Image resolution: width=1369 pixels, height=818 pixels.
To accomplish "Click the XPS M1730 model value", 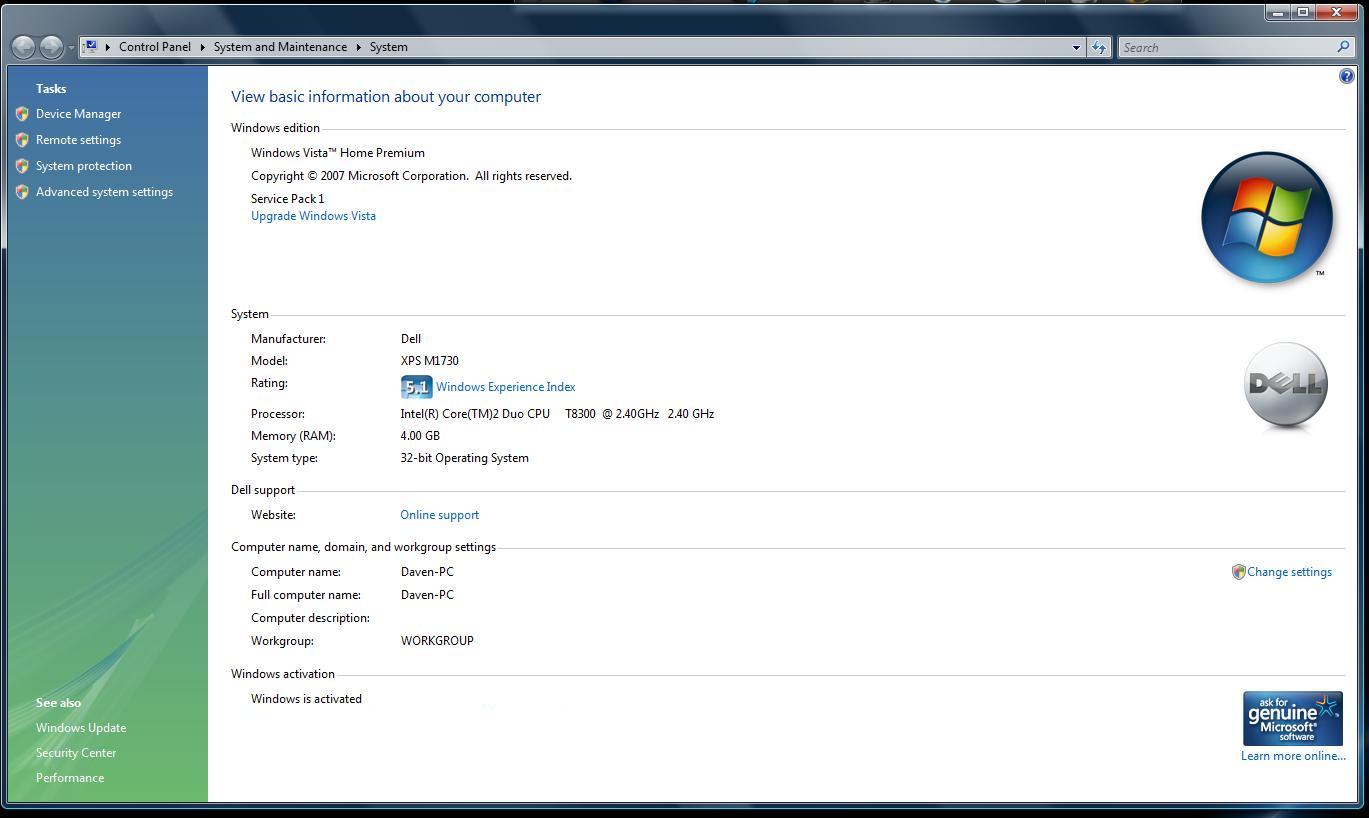I will [x=430, y=361].
